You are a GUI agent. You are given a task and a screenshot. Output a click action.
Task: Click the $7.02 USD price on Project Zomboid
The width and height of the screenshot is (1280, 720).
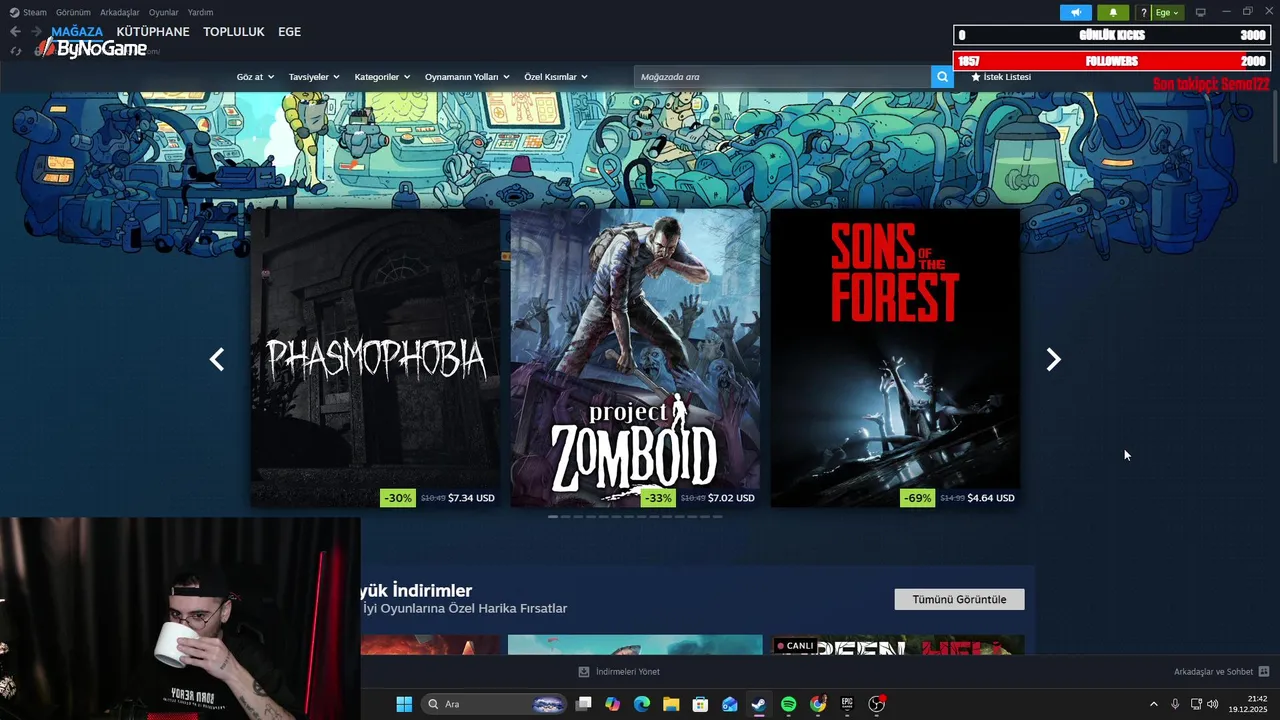[x=731, y=498]
